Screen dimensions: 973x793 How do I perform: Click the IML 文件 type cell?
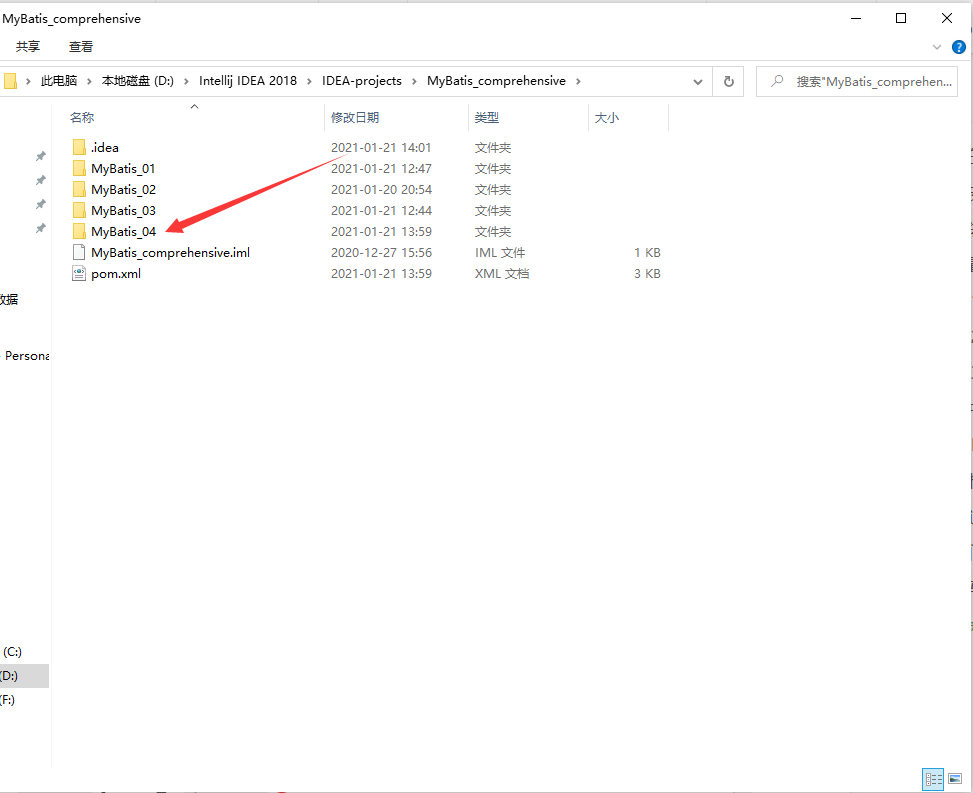[500, 253]
